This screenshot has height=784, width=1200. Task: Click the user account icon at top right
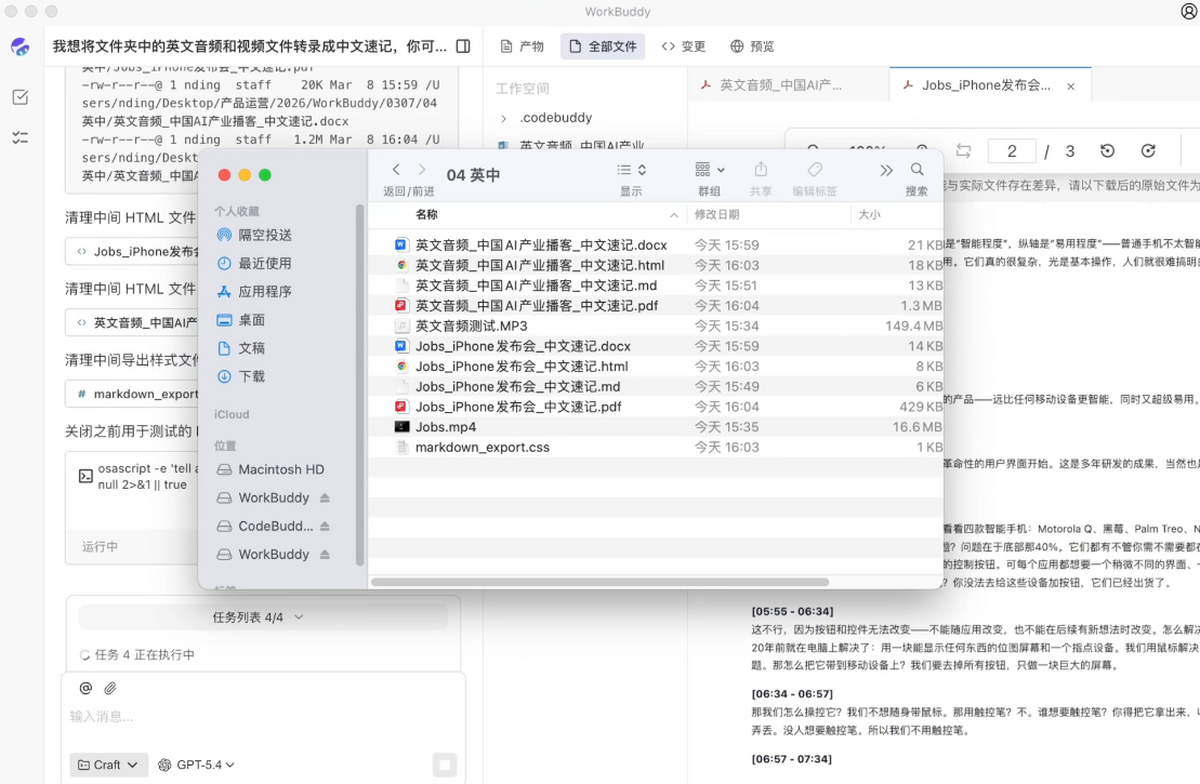click(1188, 12)
